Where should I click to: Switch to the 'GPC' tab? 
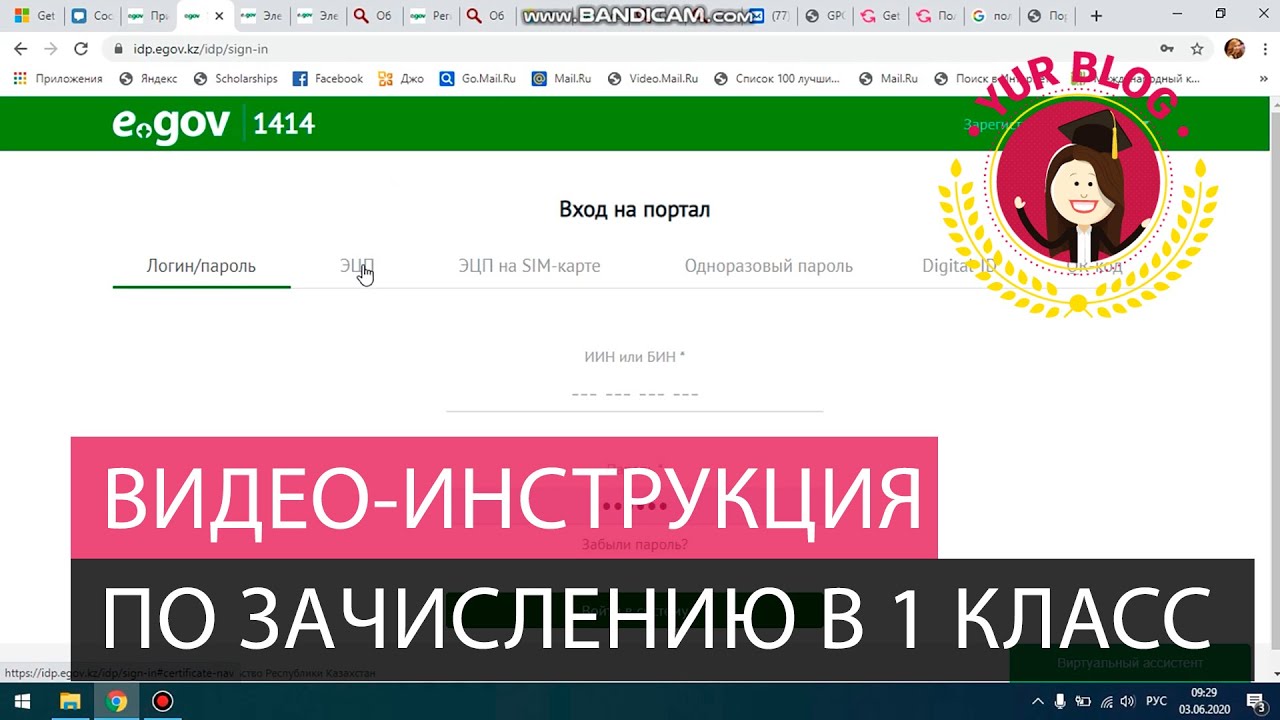(826, 16)
